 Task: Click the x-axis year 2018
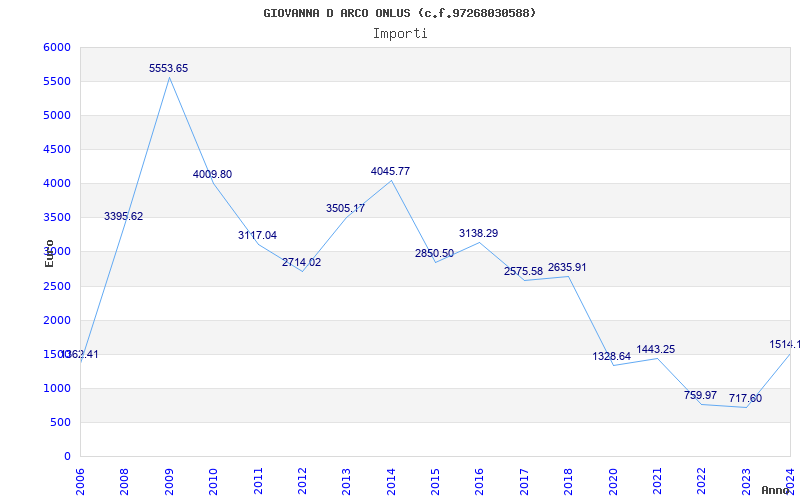tap(568, 481)
